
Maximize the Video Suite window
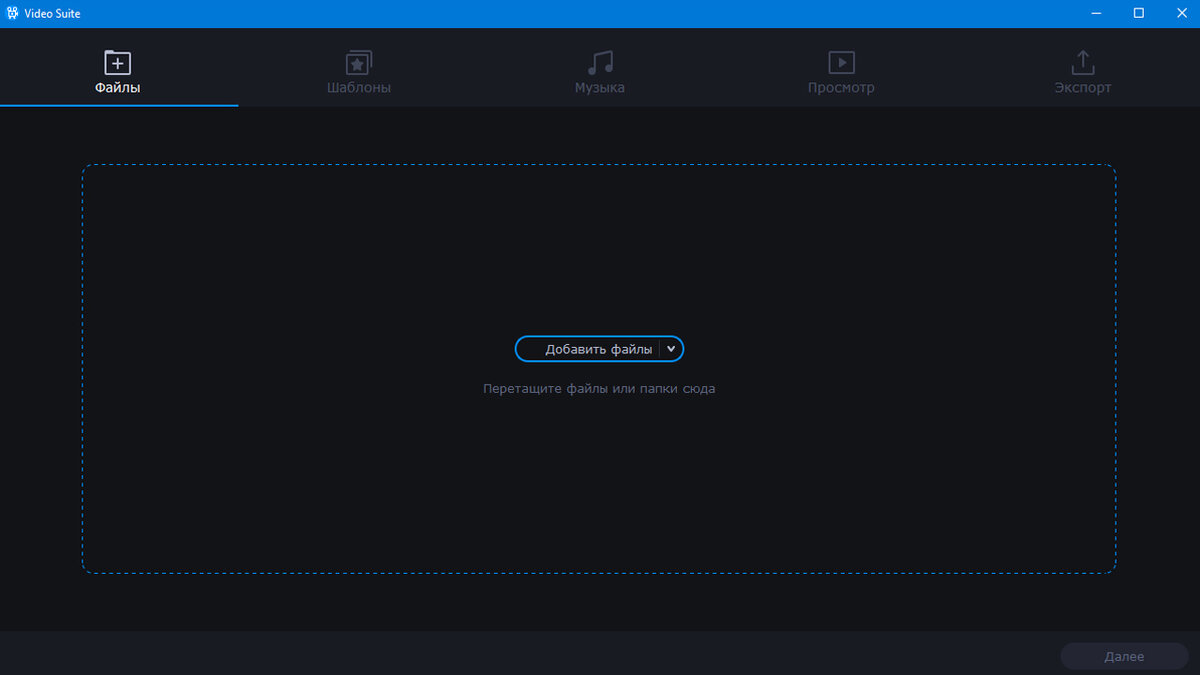1138,13
